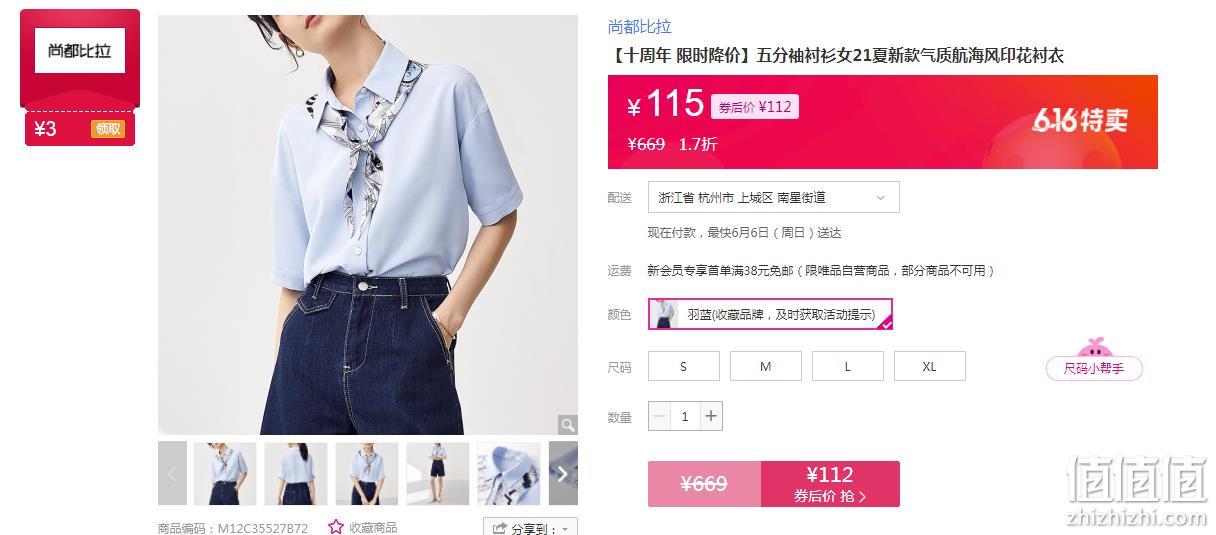Click the magnifier zoom icon on product image

click(x=567, y=424)
